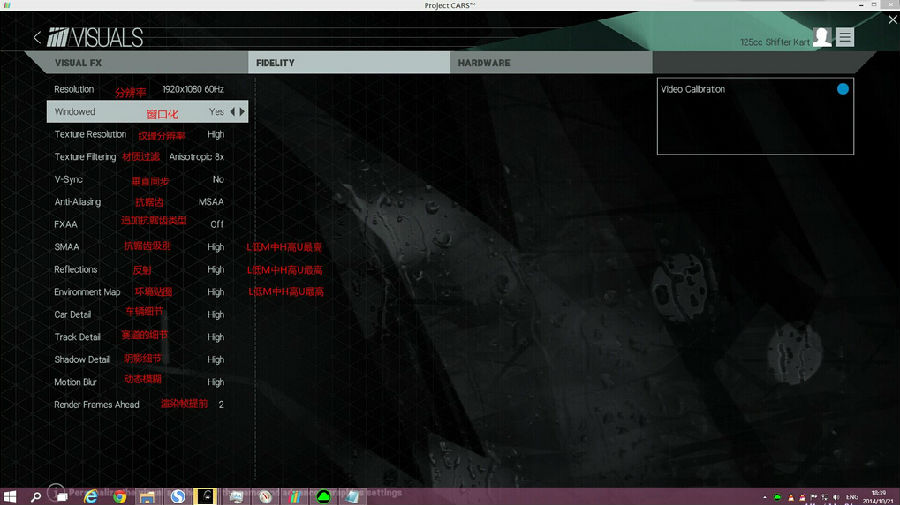
Task: Click the first orange cone tray icon
Action: click(x=791, y=498)
